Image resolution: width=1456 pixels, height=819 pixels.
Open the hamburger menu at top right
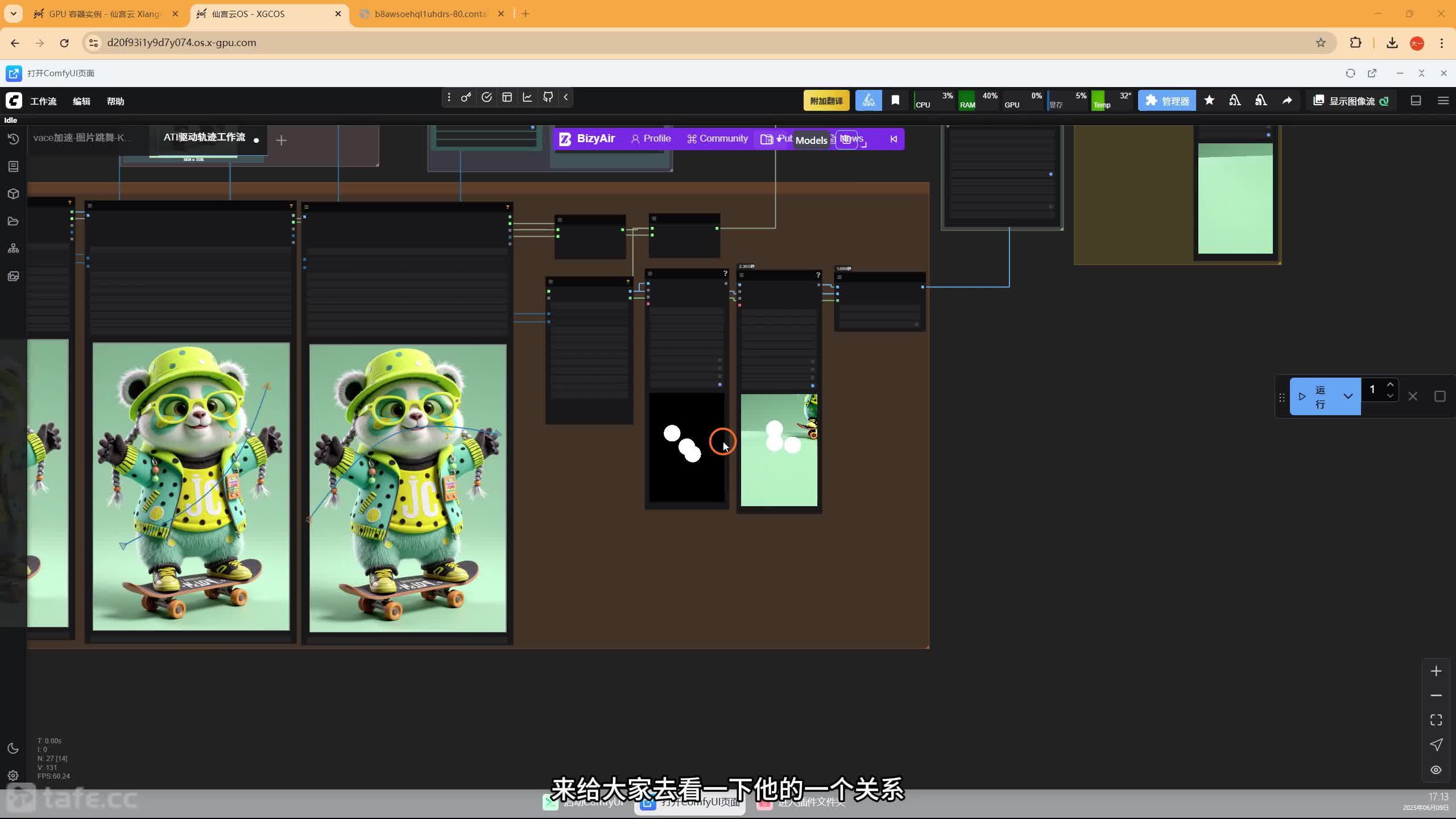tap(1443, 101)
